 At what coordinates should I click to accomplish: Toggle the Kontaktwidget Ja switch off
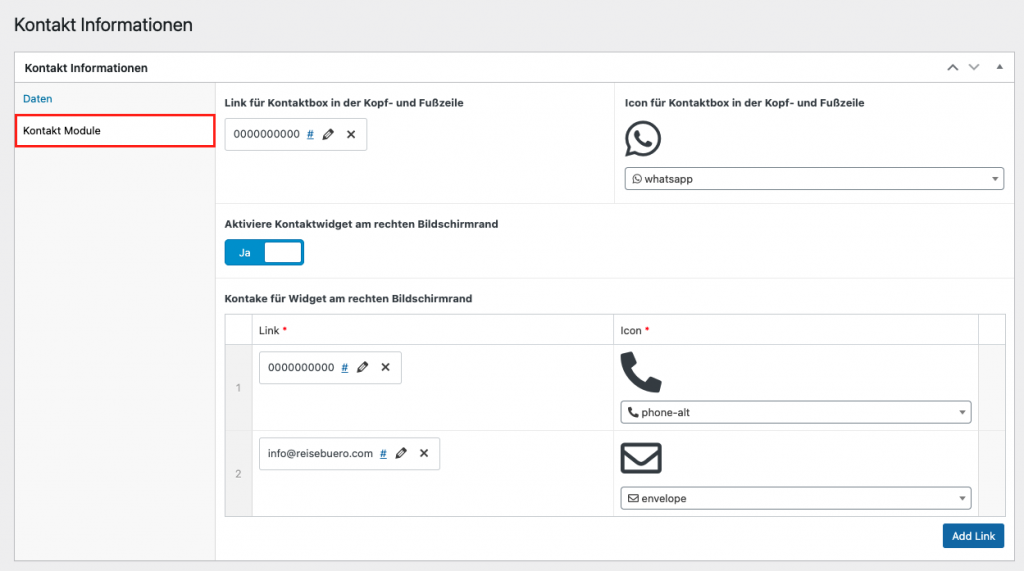click(x=264, y=253)
